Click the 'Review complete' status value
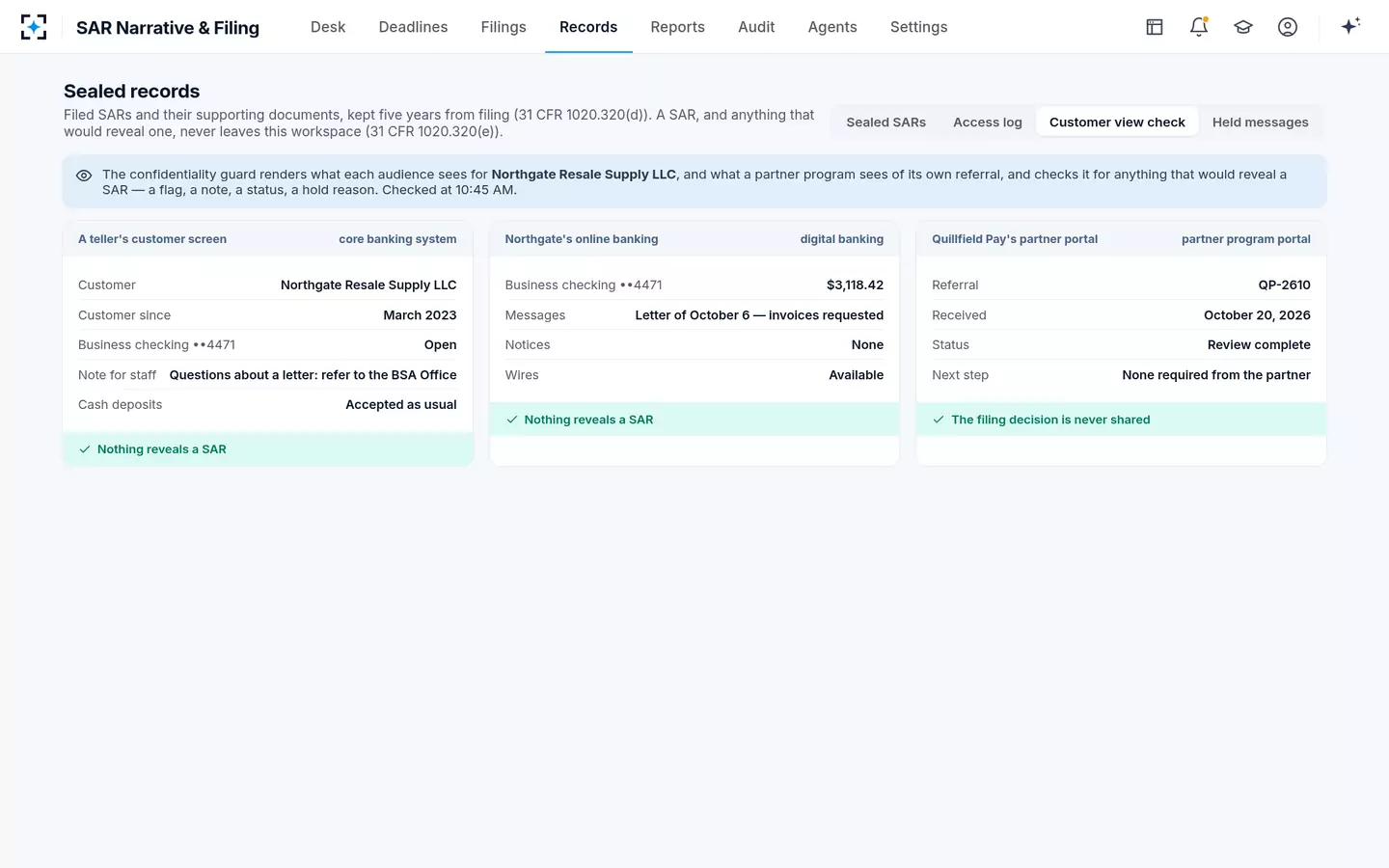 pos(1259,345)
